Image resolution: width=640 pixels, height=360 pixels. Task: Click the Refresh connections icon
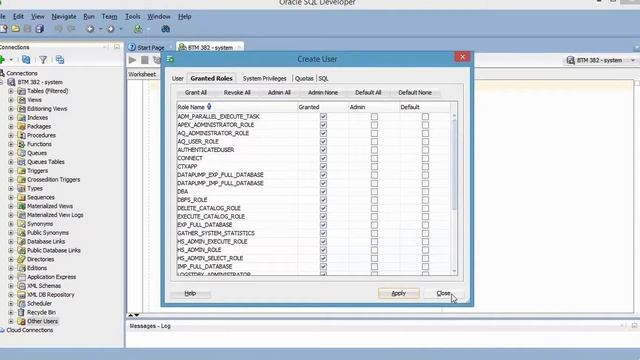(26, 60)
